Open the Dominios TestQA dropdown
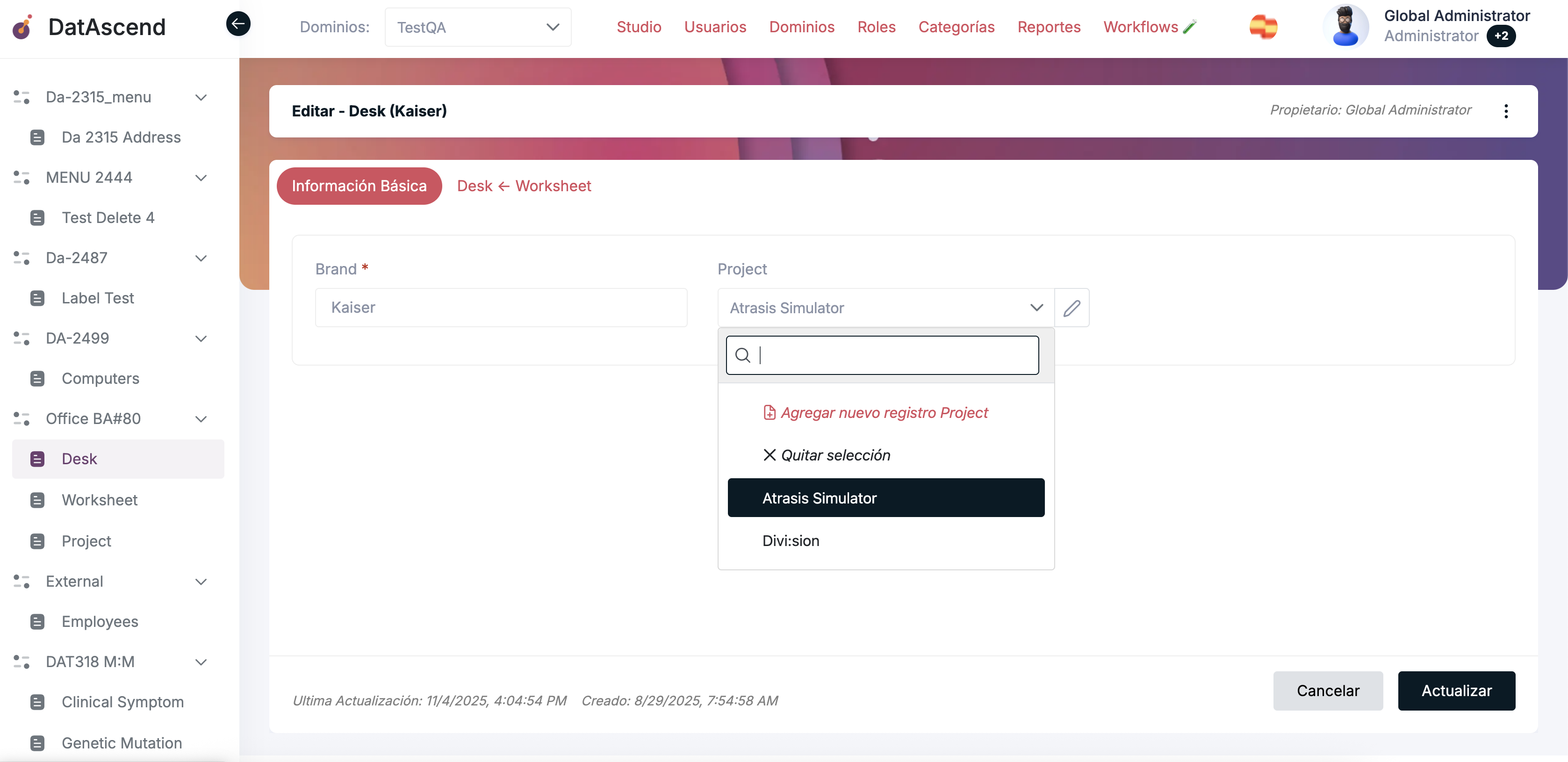Image resolution: width=1568 pixels, height=762 pixels. pyautogui.click(x=478, y=28)
